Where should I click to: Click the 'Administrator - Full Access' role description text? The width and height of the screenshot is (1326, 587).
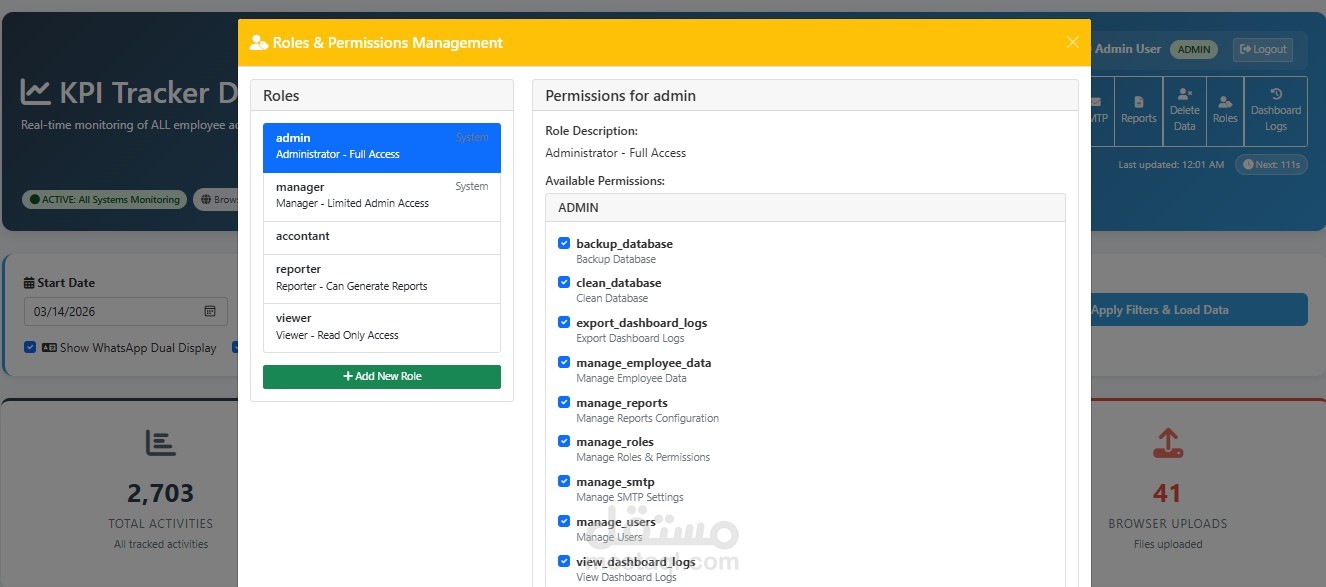pos(616,153)
